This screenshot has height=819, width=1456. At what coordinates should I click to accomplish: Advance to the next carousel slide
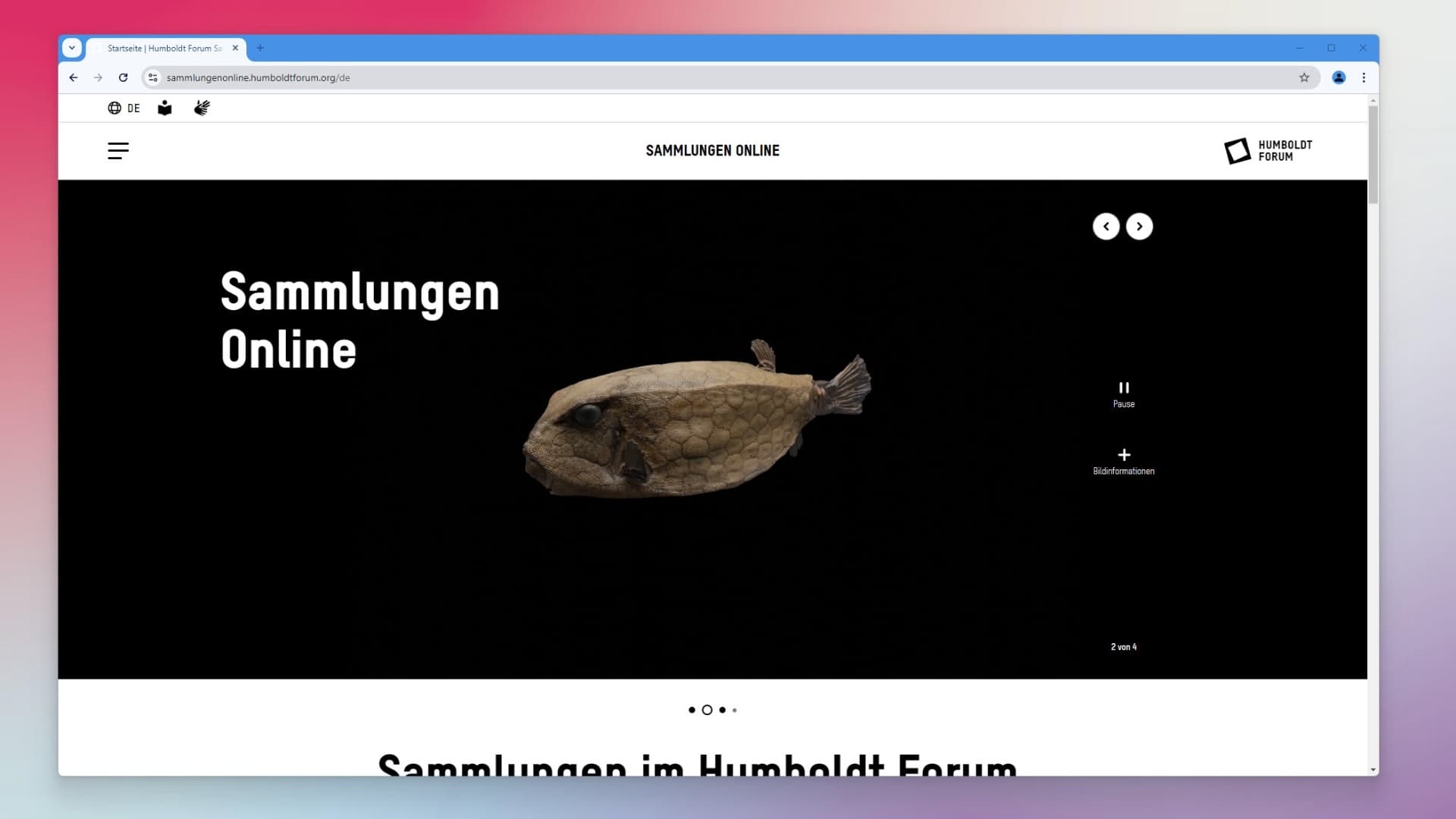[x=1139, y=227]
